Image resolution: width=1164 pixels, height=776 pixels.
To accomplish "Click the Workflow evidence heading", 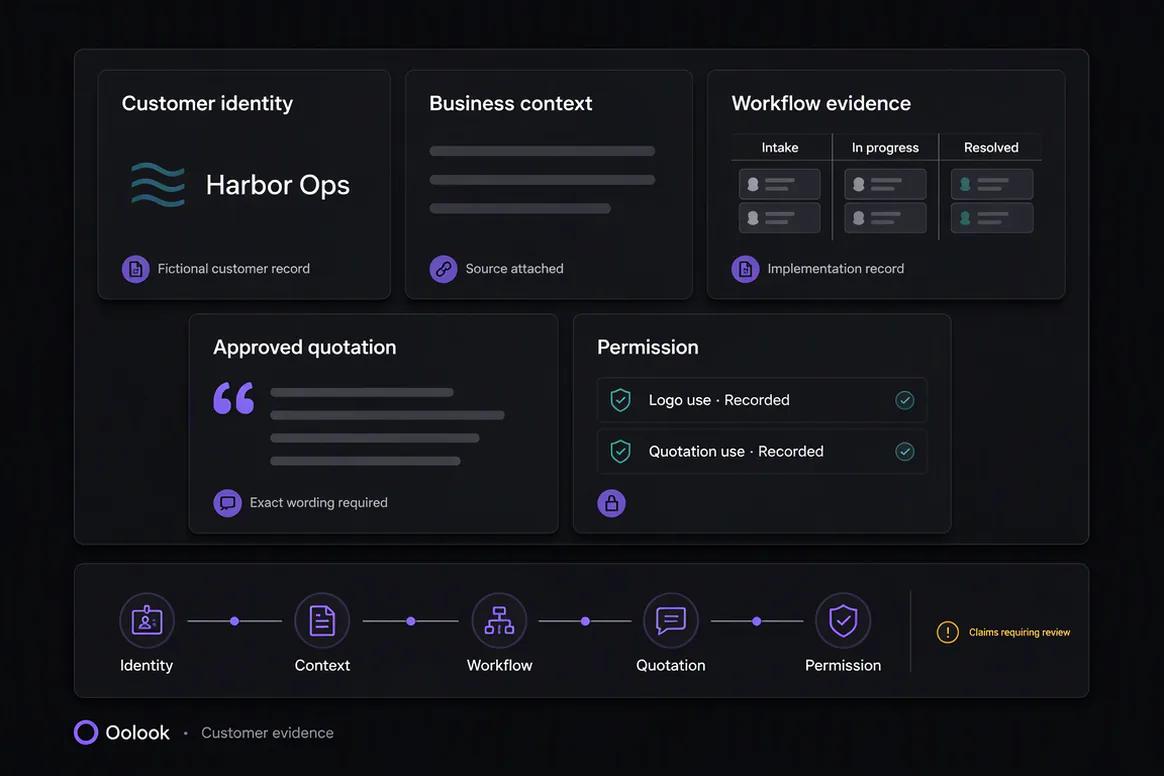I will click(821, 103).
